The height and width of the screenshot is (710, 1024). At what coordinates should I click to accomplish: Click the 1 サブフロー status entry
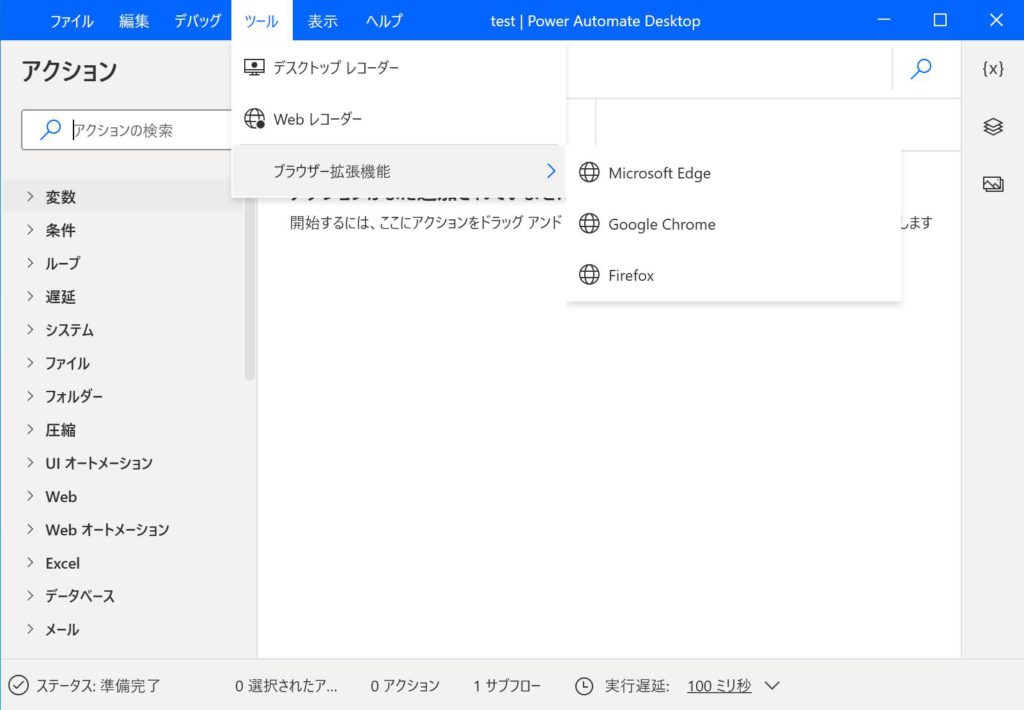click(x=507, y=686)
